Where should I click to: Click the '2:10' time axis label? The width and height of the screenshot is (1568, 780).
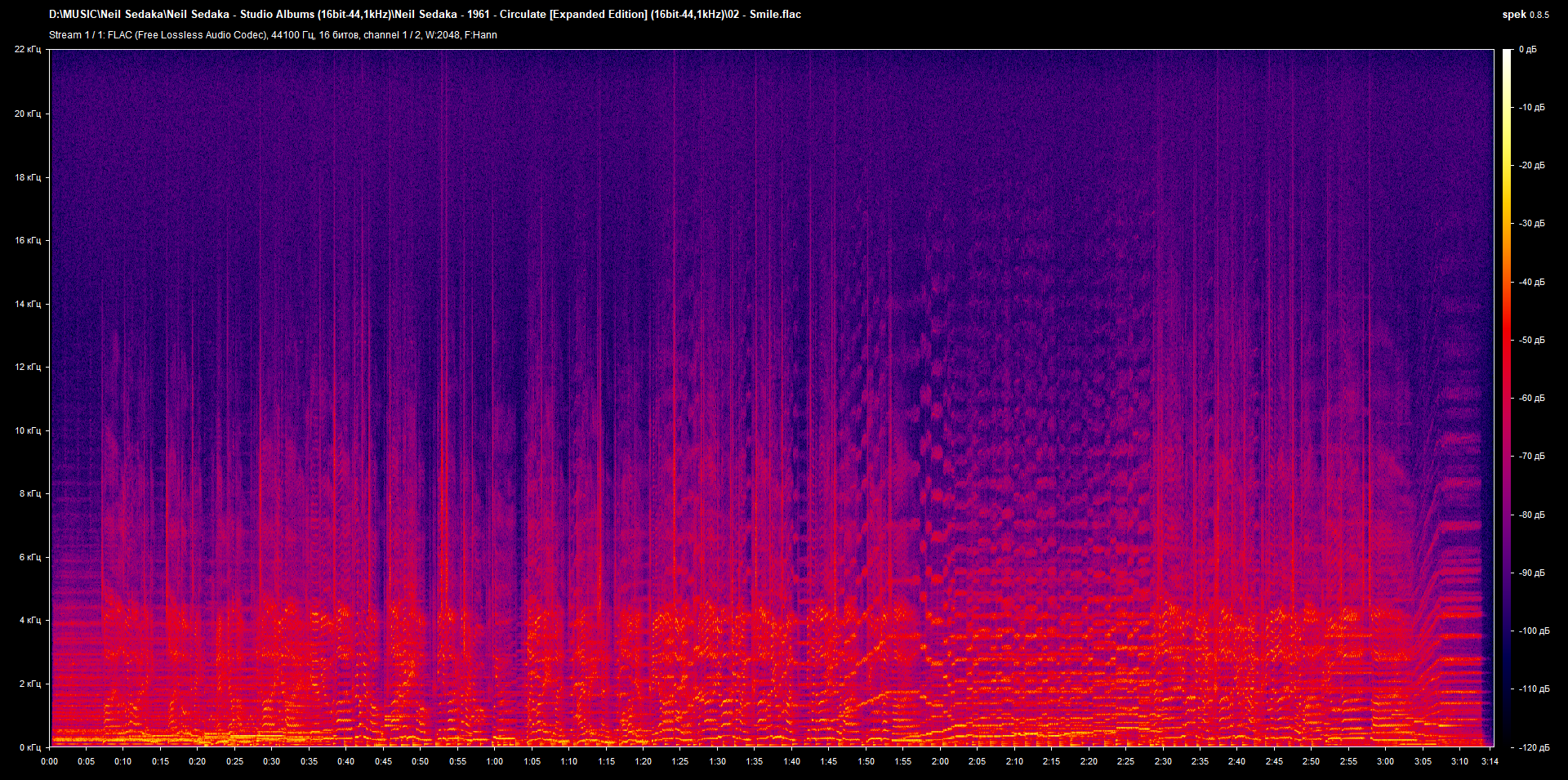[1014, 761]
